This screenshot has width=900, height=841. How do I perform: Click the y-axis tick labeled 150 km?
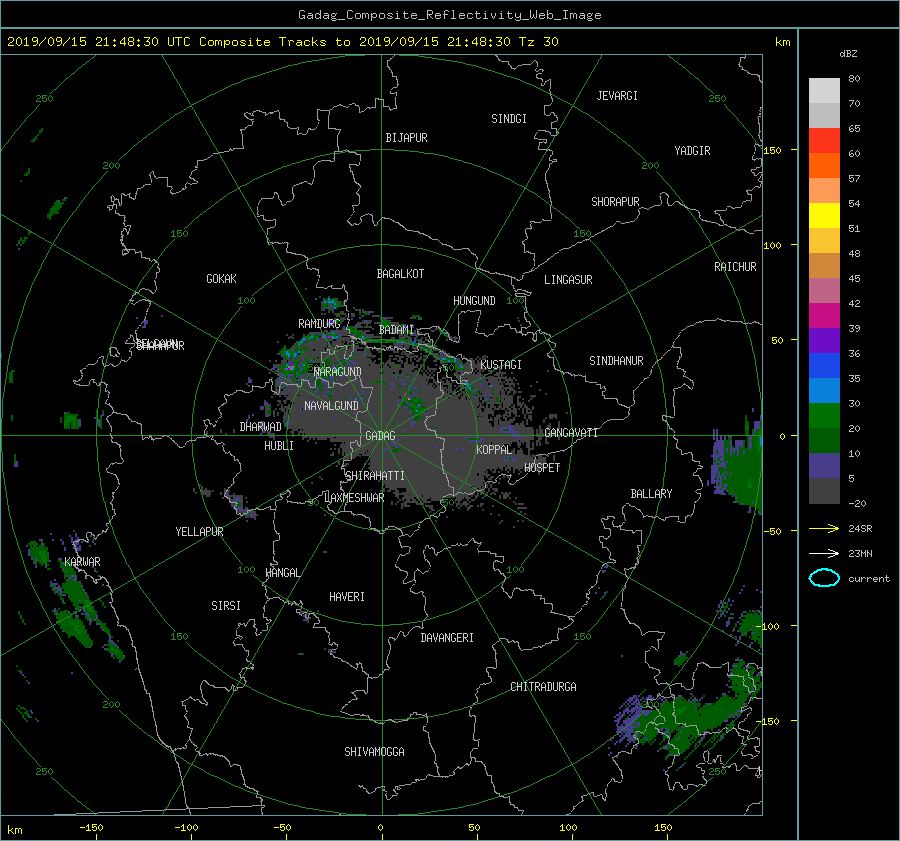(x=772, y=150)
